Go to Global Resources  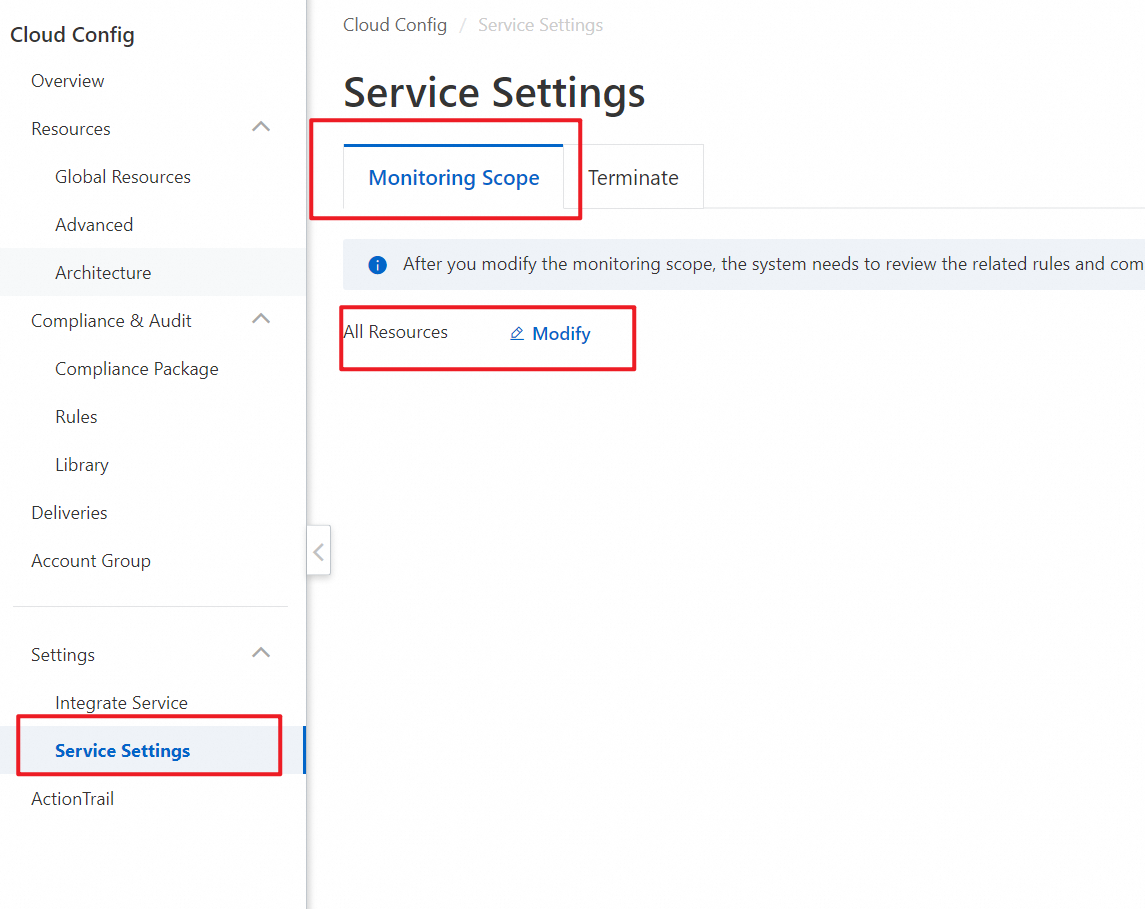tap(123, 177)
